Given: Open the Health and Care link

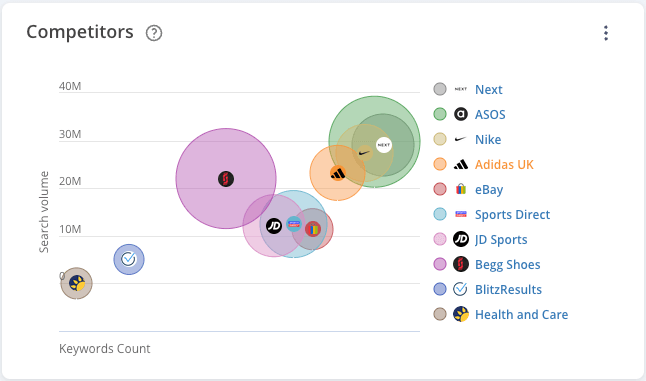Looking at the screenshot, I should [x=521, y=315].
